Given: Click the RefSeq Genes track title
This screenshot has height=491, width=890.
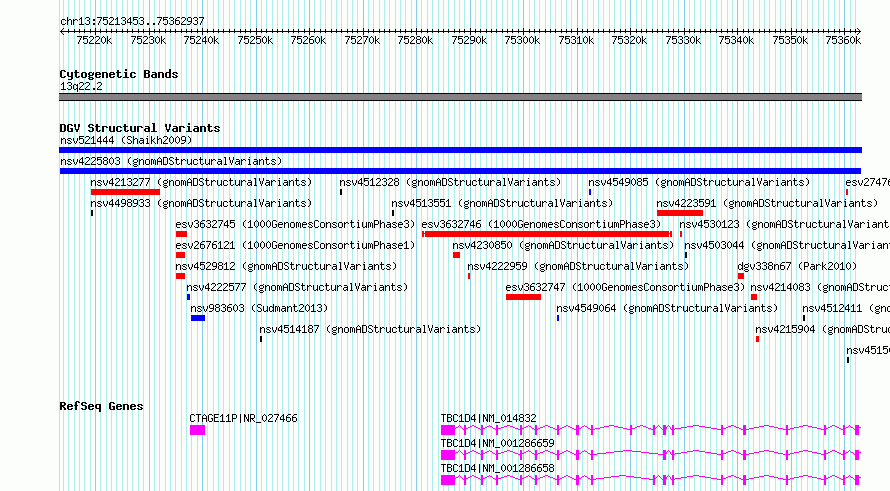Looking at the screenshot, I should [x=102, y=406].
